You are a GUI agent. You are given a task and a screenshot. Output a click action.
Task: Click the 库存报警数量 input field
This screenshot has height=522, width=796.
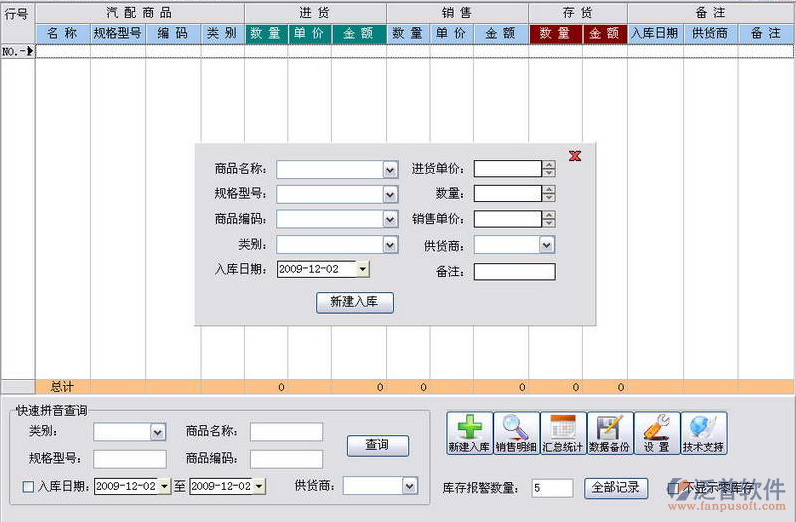click(x=551, y=488)
